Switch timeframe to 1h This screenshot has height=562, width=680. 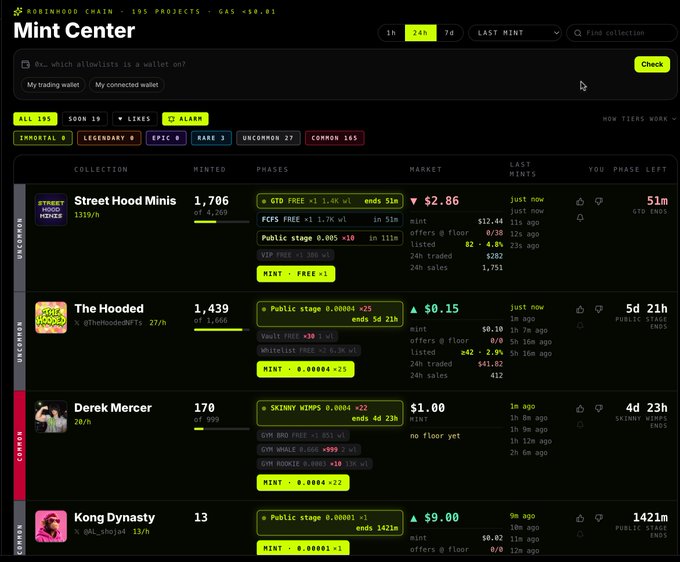[x=391, y=33]
